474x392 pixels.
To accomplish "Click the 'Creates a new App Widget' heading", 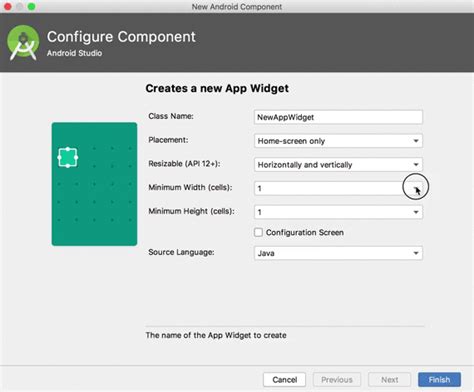I will click(217, 88).
